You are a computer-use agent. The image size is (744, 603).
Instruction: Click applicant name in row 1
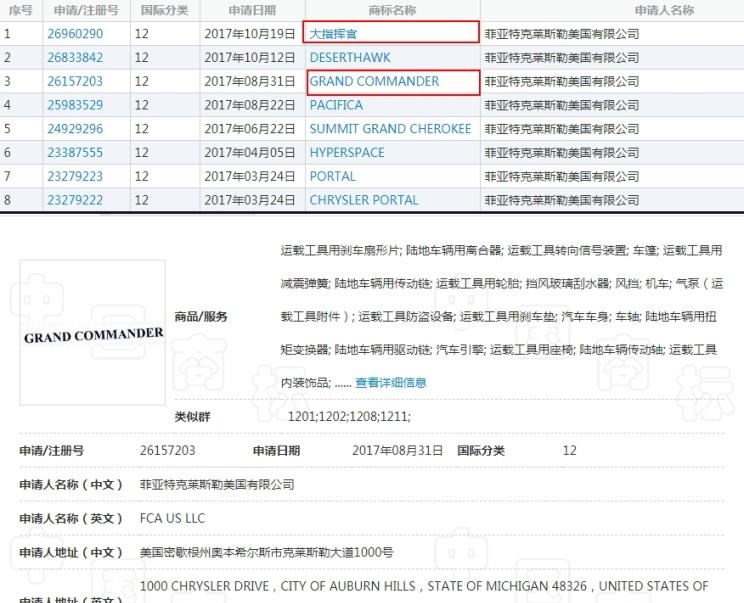[x=562, y=34]
